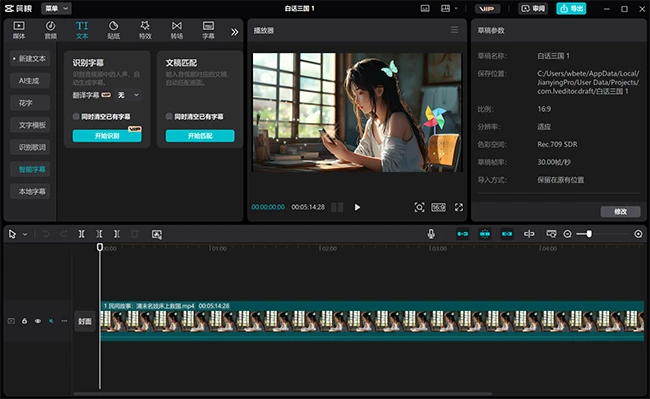Image resolution: width=650 pixels, height=399 pixels.
Task: Click the delete-left trim tool
Action: tap(99, 234)
